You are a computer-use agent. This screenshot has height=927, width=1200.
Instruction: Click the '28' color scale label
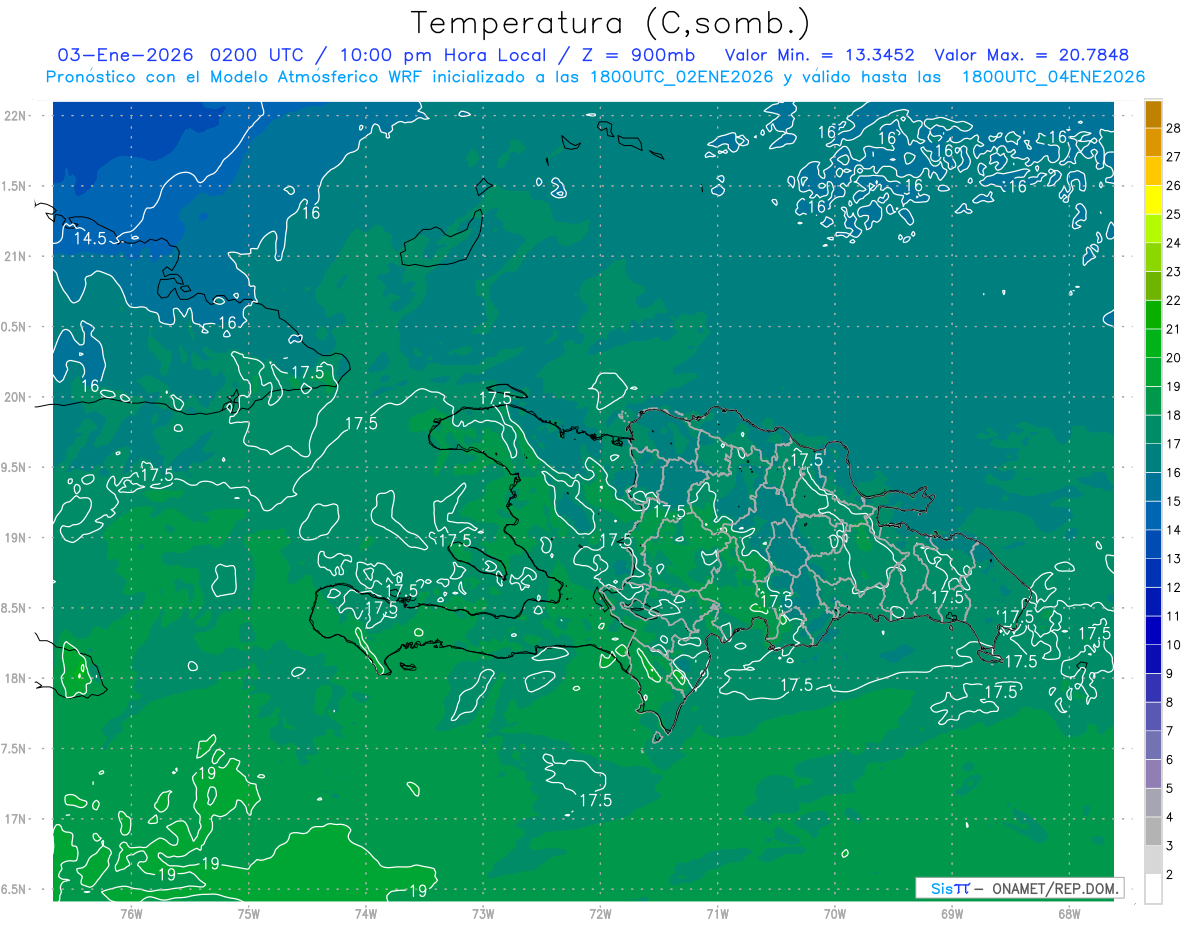[1174, 128]
